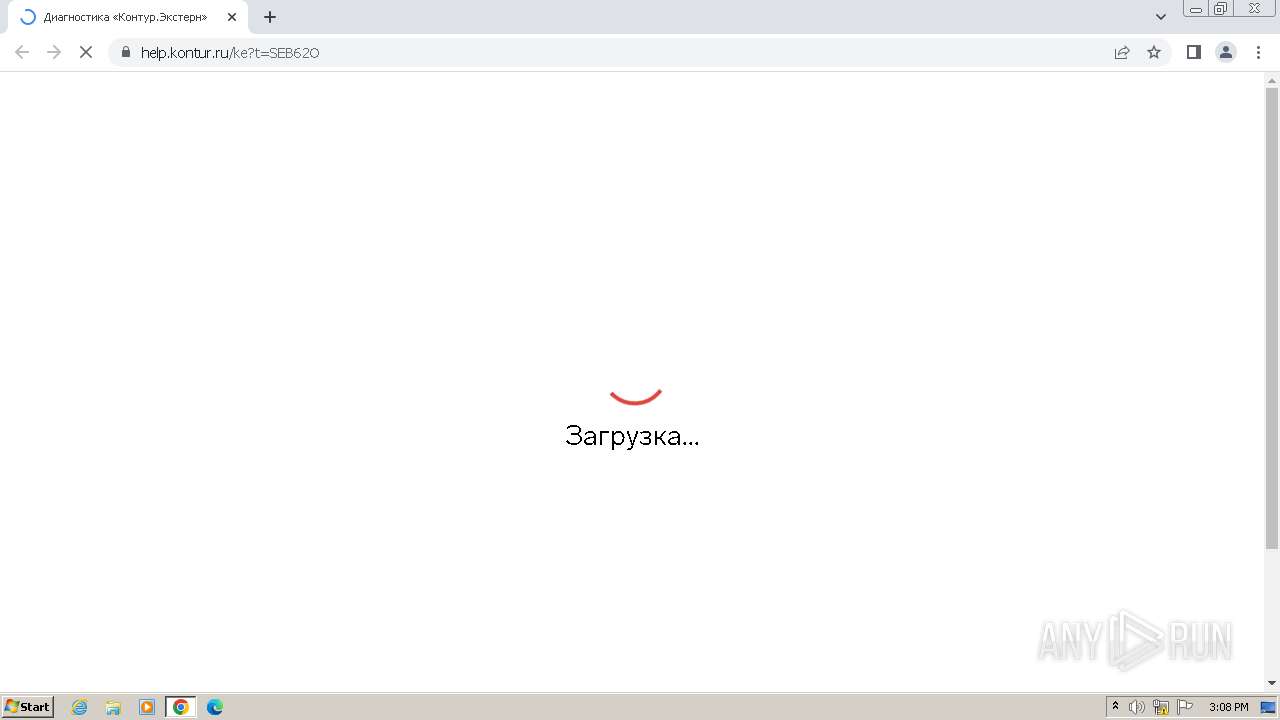Open Windows Start menu
This screenshot has width=1280, height=720.
coord(28,707)
